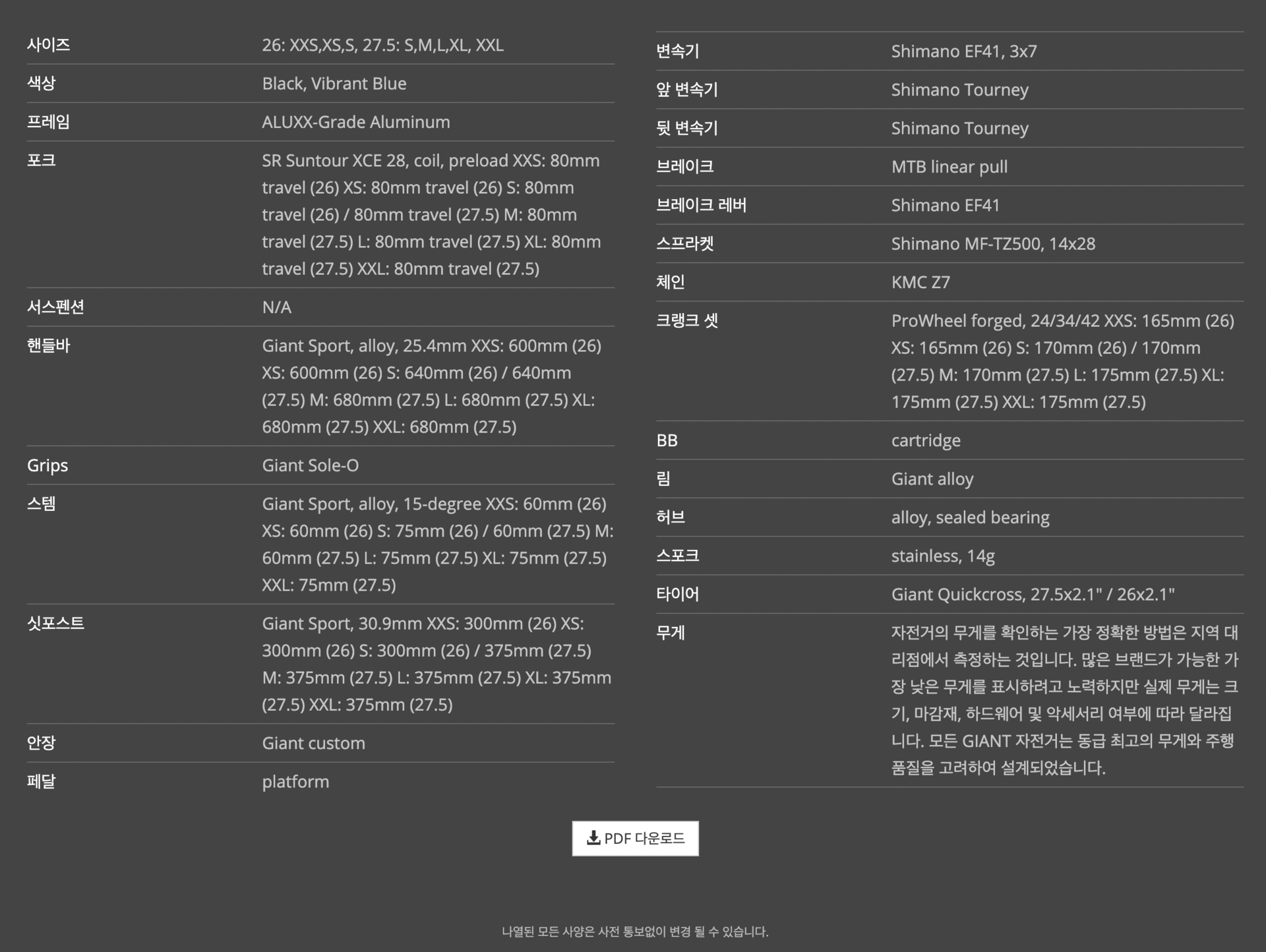Select the 프레임 label

(48, 122)
